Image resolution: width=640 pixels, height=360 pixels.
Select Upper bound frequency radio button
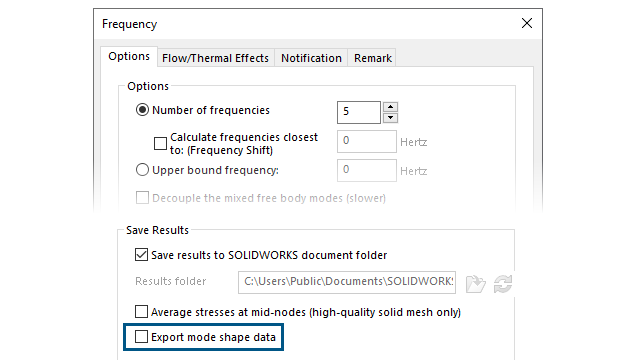point(142,170)
